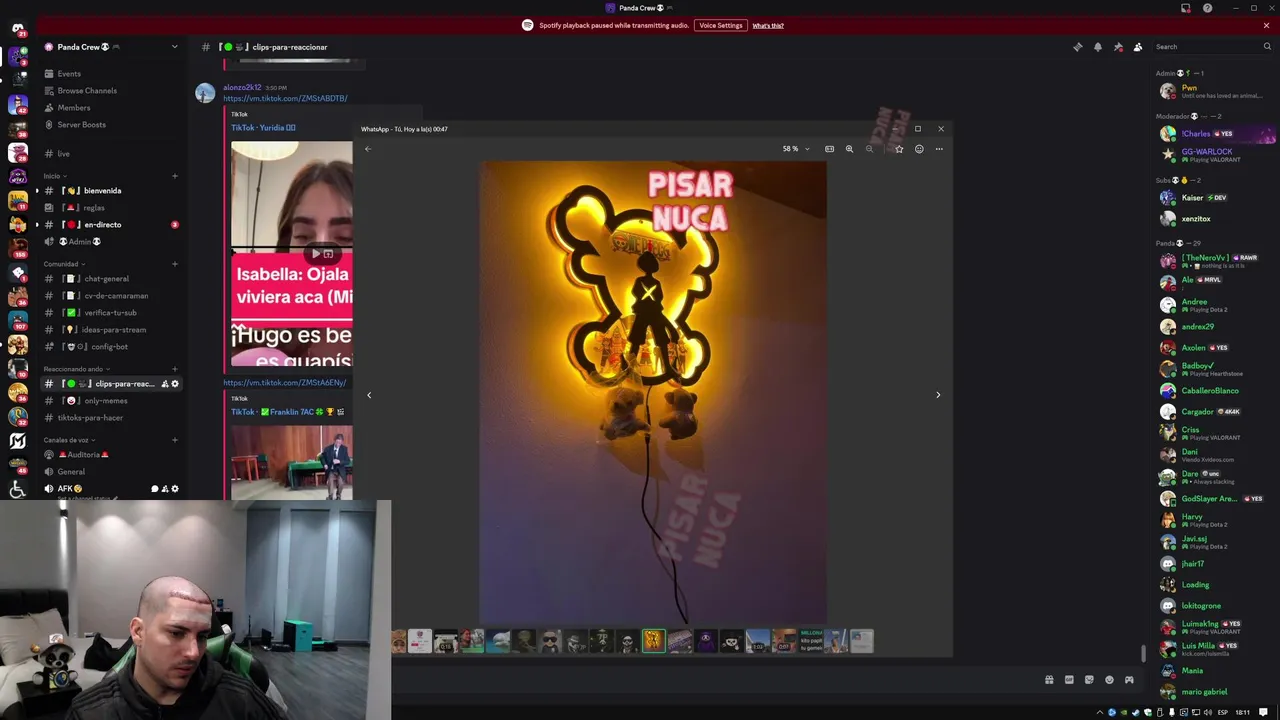Viewport: 1280px width, 720px height.
Task: Open pinned messages pin icon
Action: tap(1118, 47)
